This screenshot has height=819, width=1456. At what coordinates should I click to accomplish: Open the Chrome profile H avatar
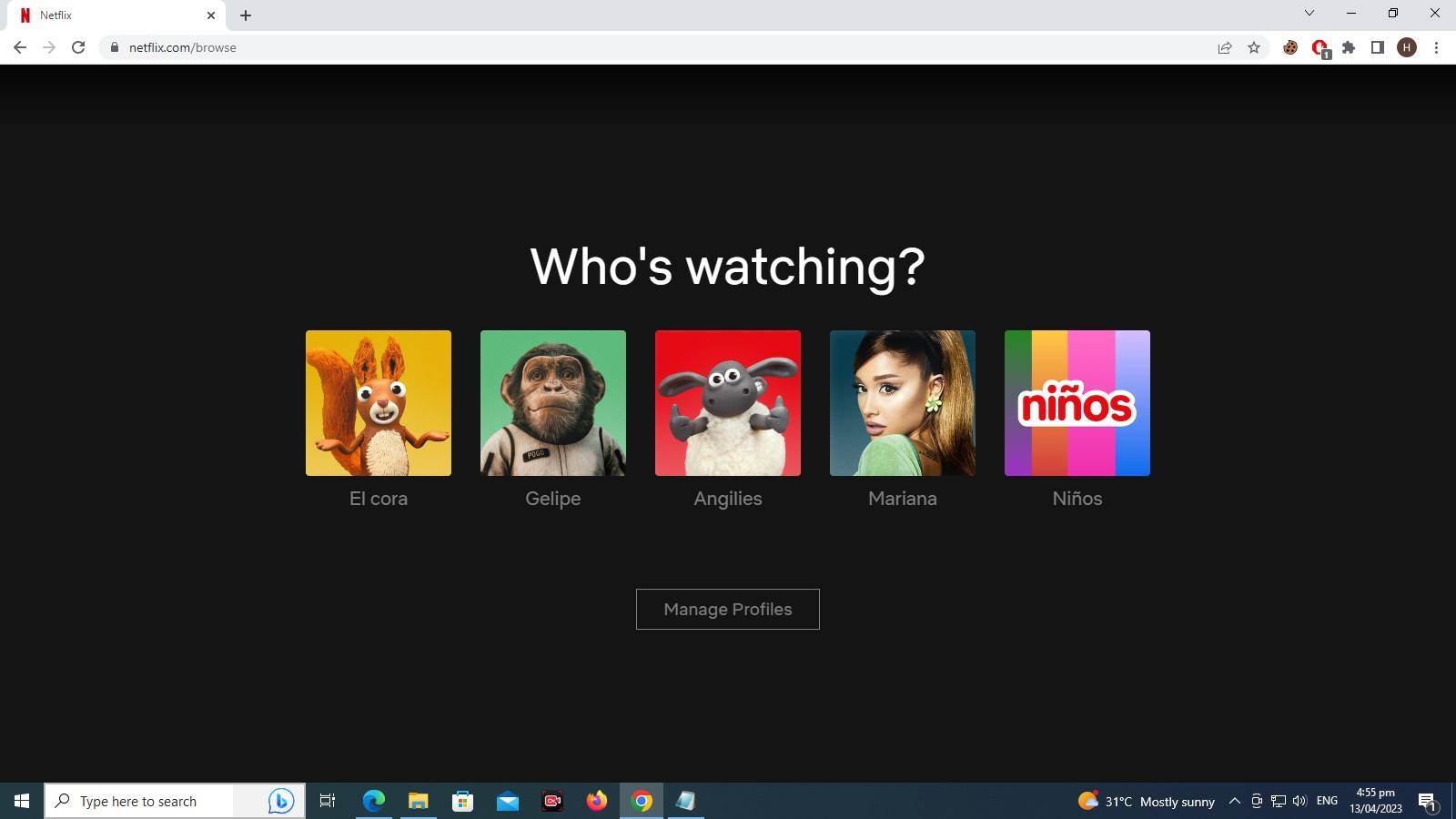click(x=1407, y=47)
